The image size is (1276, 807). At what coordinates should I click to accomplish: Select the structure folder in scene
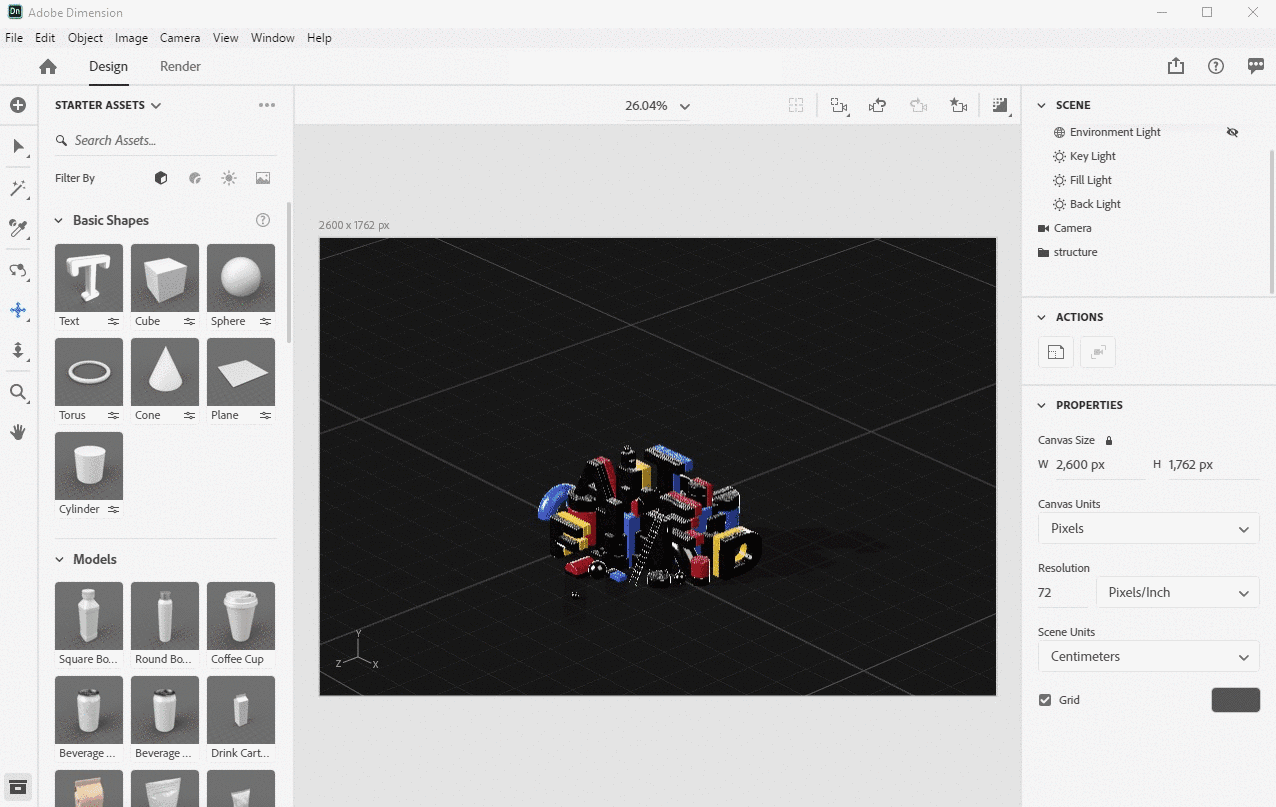coord(1075,252)
